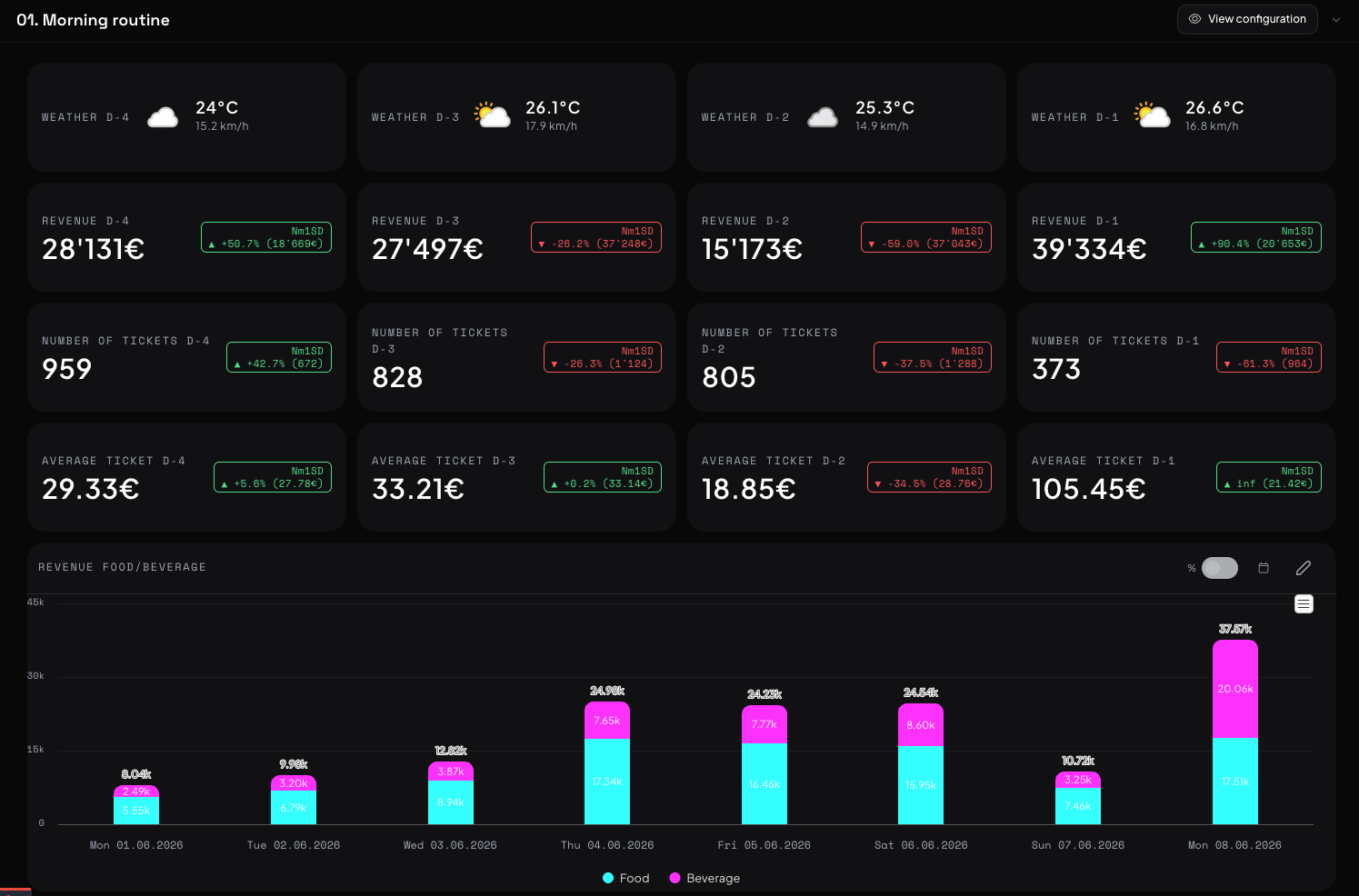Click the 01. Morning routine title
This screenshot has width=1359, height=896.
(93, 20)
